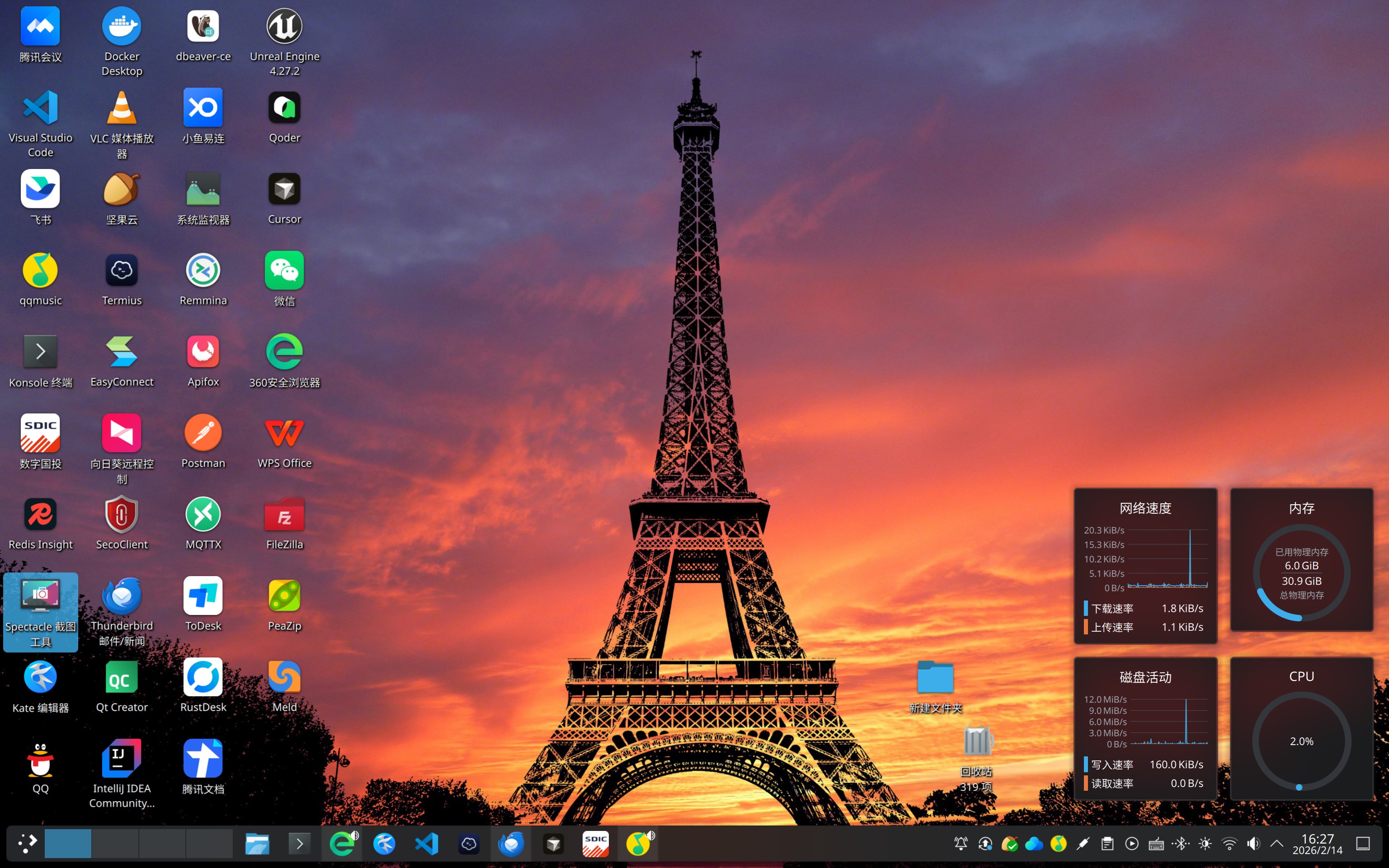Select the IntelliJ IDEA Community desktop icon
The width and height of the screenshot is (1389, 868).
coord(122,774)
